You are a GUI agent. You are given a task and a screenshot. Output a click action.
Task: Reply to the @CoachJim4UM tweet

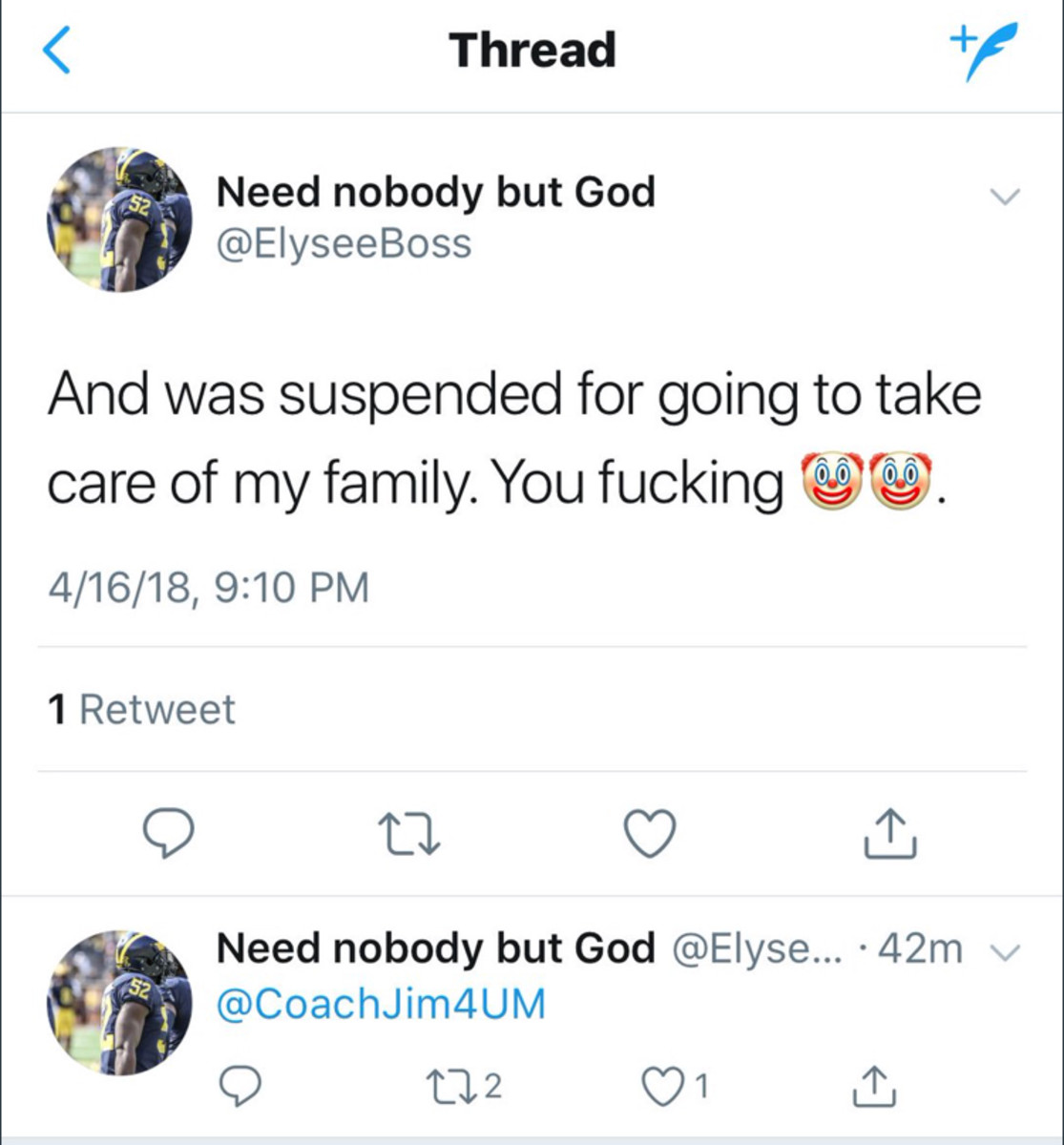click(240, 1086)
